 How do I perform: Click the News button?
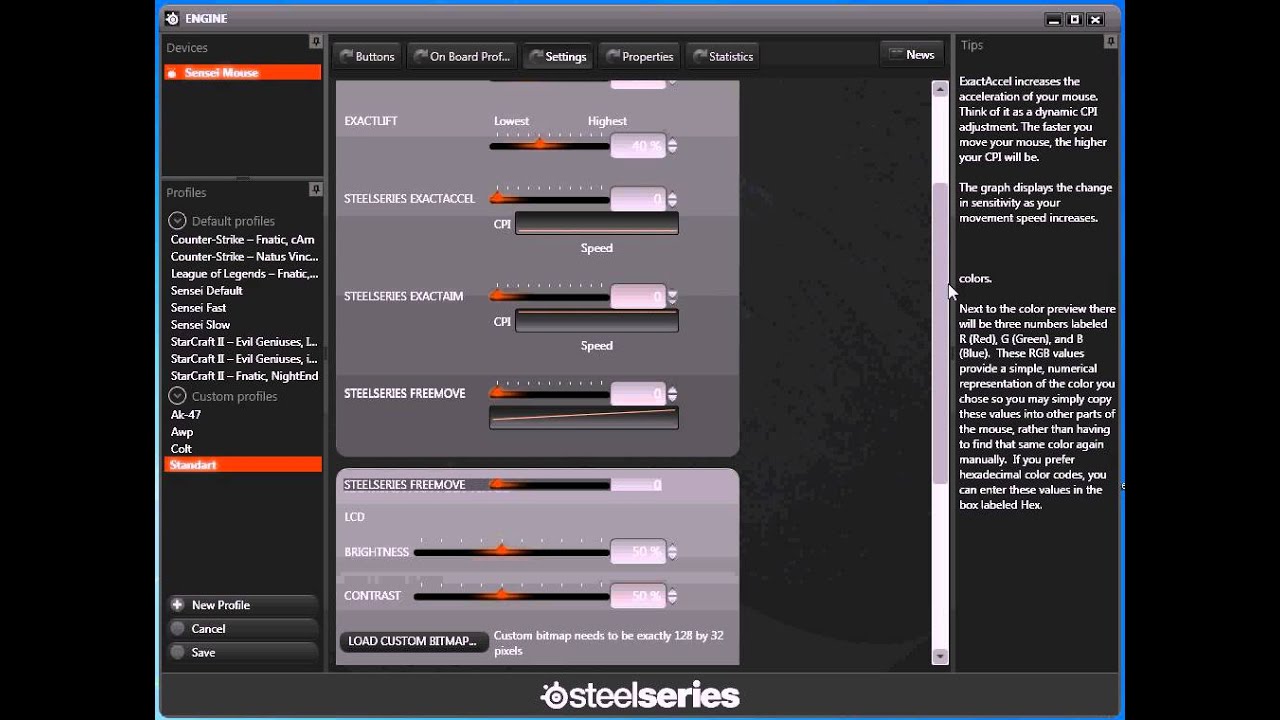(912, 55)
